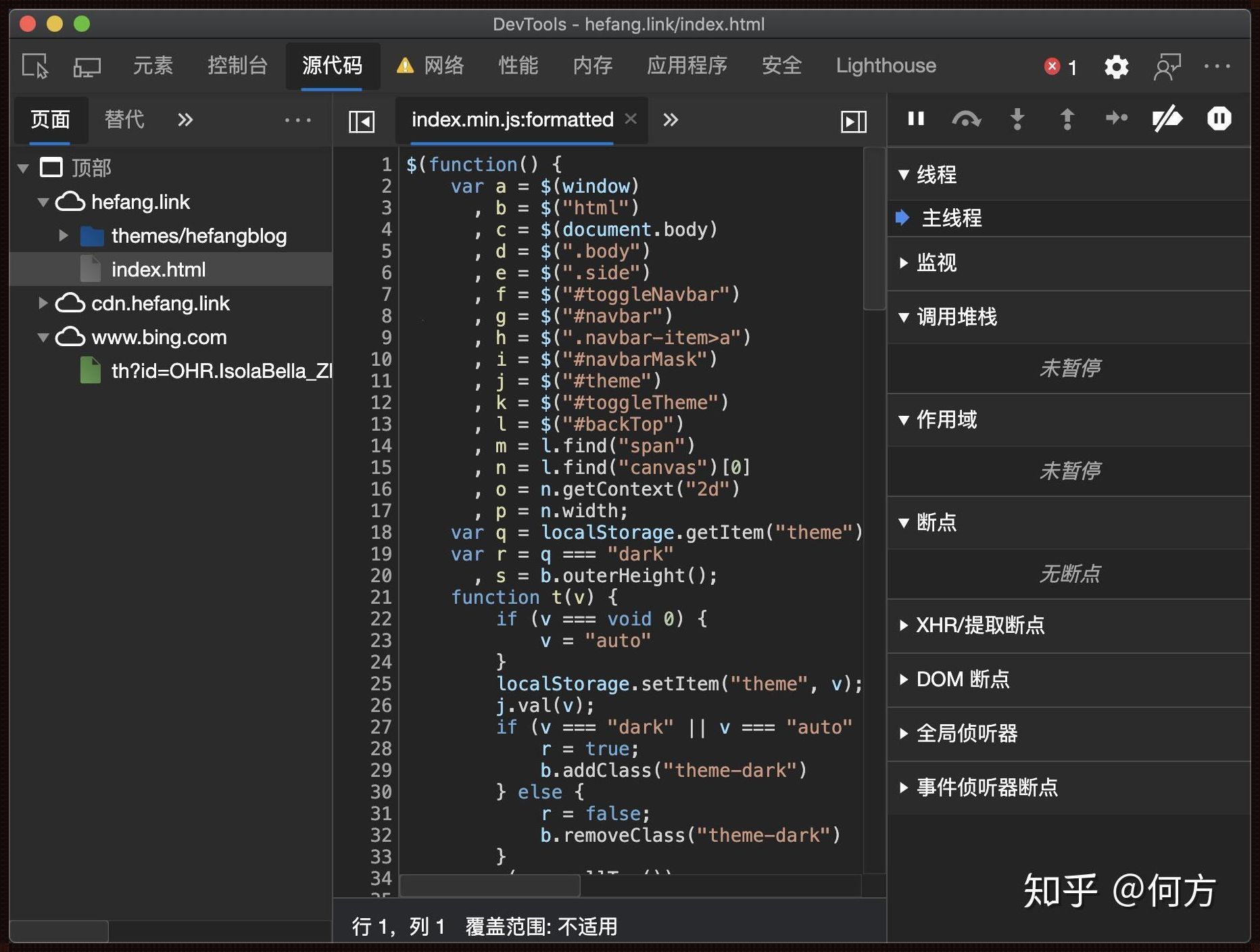
Task: Select the 源代码 panel tab
Action: [332, 66]
